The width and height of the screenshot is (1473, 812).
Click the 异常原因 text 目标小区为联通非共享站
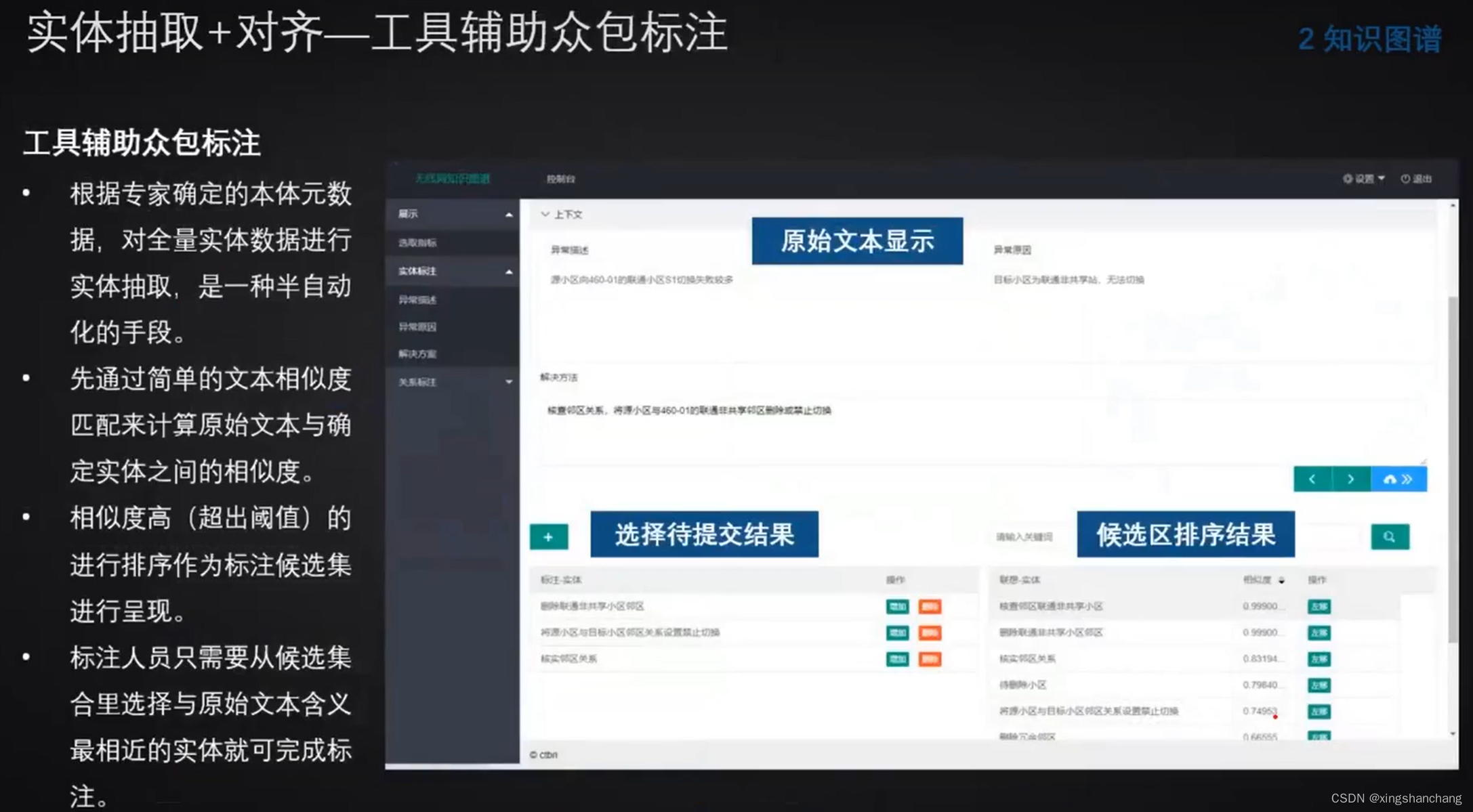click(x=1069, y=280)
